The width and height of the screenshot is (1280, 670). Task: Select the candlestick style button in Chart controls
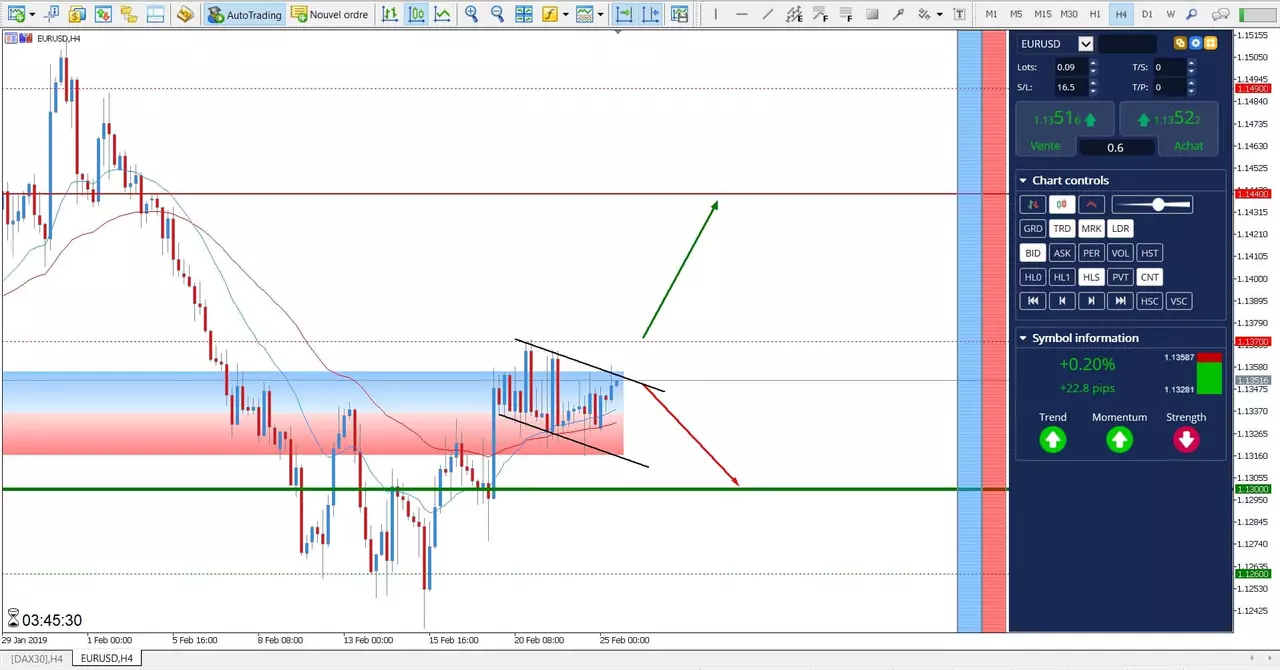(1062, 204)
